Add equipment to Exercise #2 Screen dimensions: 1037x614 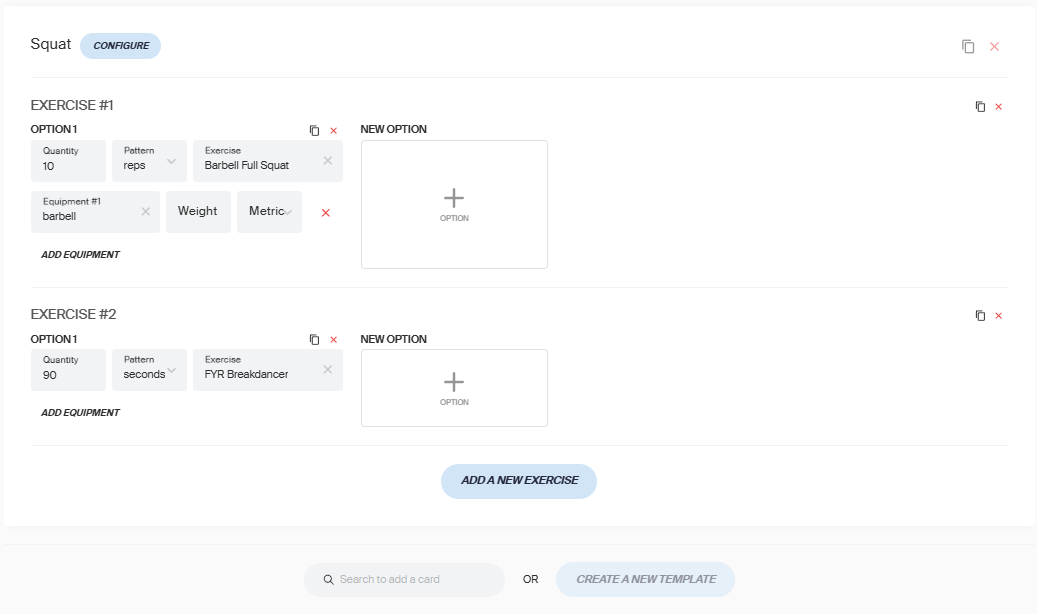coord(80,412)
